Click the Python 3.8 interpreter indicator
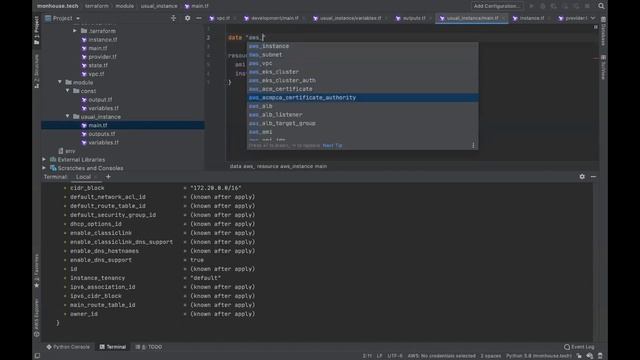640x360 pixels. [539, 356]
